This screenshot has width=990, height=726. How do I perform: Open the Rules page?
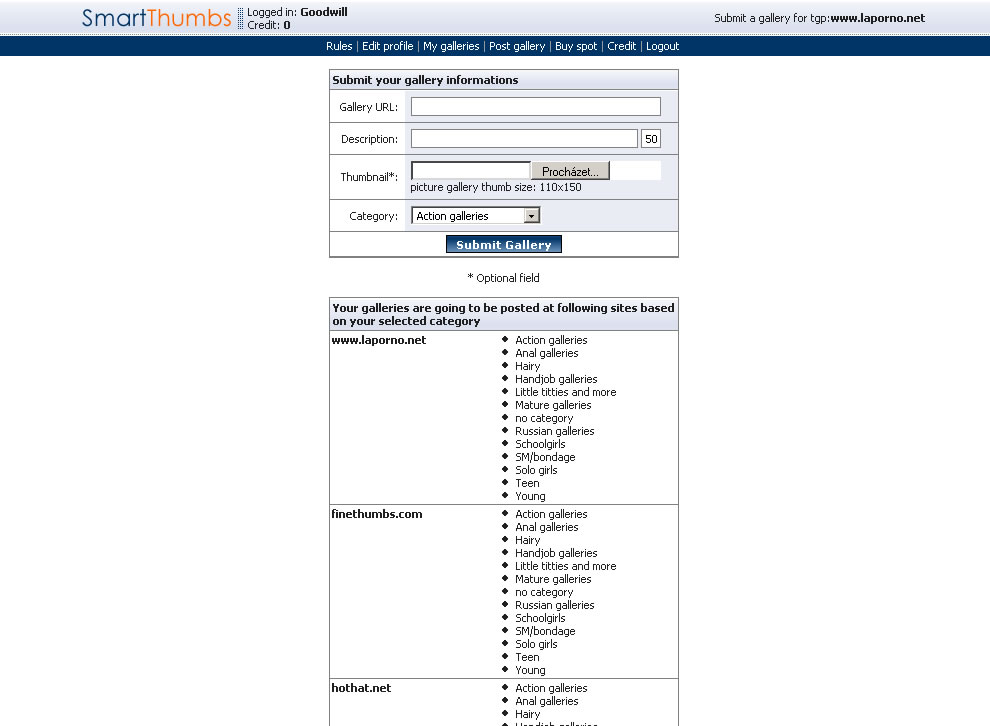tap(339, 46)
